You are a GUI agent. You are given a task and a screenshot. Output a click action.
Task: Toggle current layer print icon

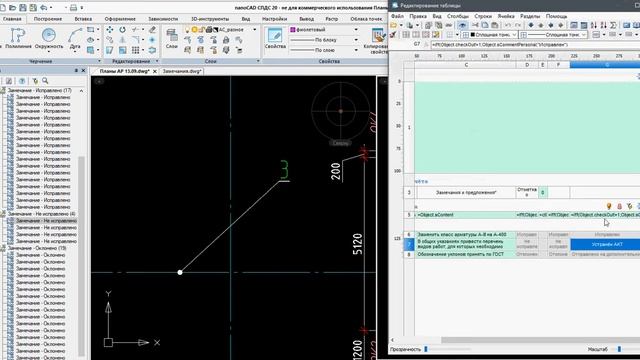[x=209, y=30]
